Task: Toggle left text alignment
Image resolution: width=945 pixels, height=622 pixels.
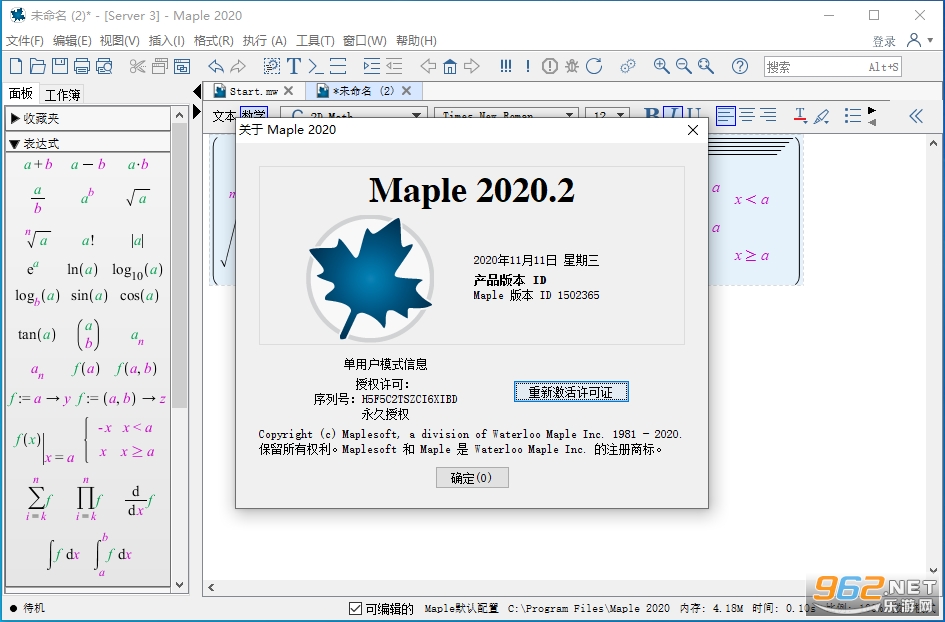Action: coord(726,115)
